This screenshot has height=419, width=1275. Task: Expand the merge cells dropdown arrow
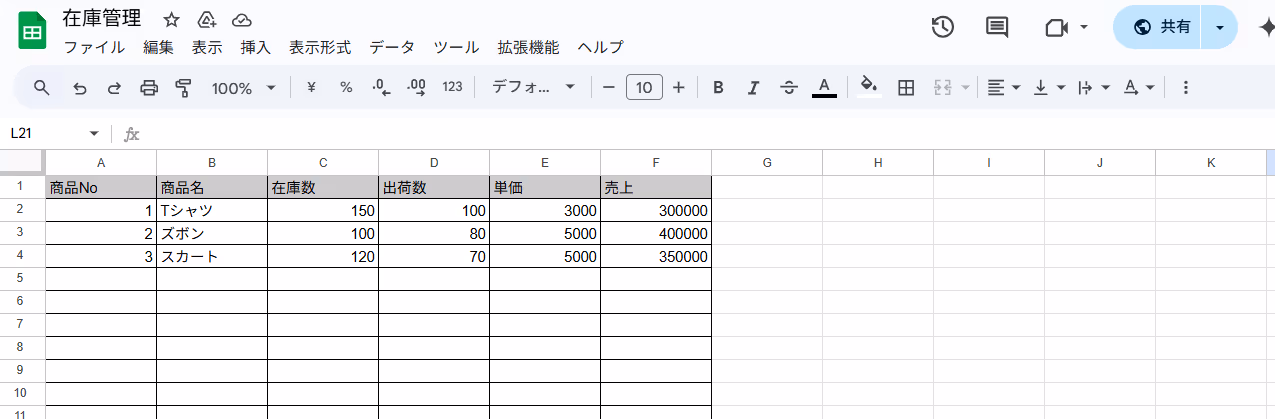pos(965,88)
